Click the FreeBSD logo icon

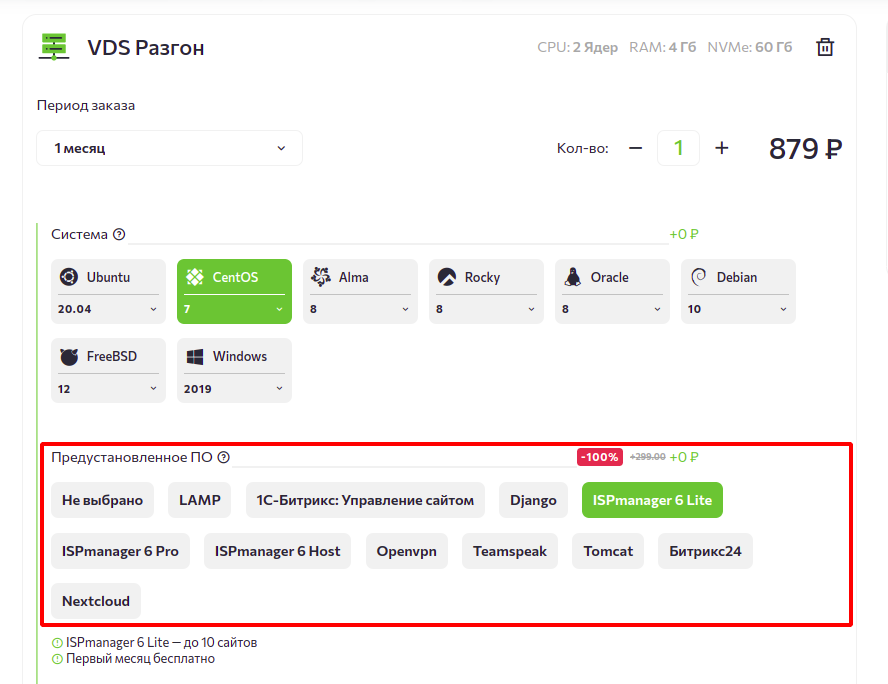(69, 357)
